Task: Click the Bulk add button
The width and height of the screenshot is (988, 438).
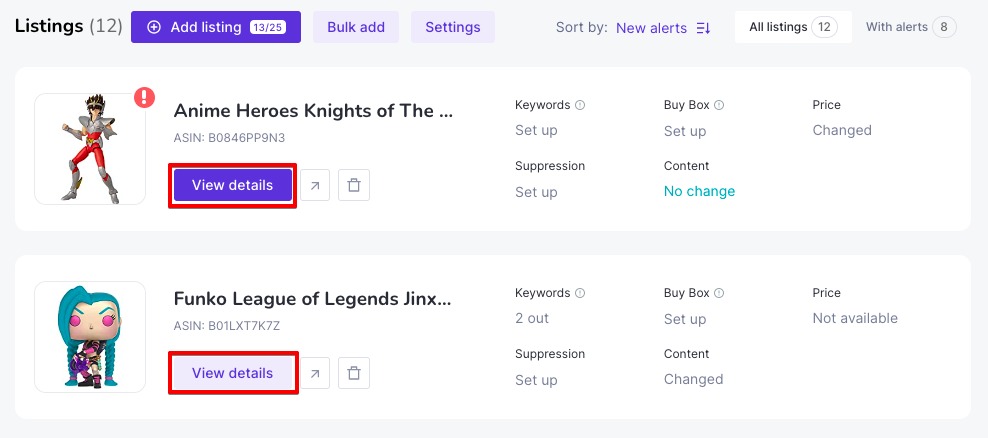Action: tap(356, 27)
